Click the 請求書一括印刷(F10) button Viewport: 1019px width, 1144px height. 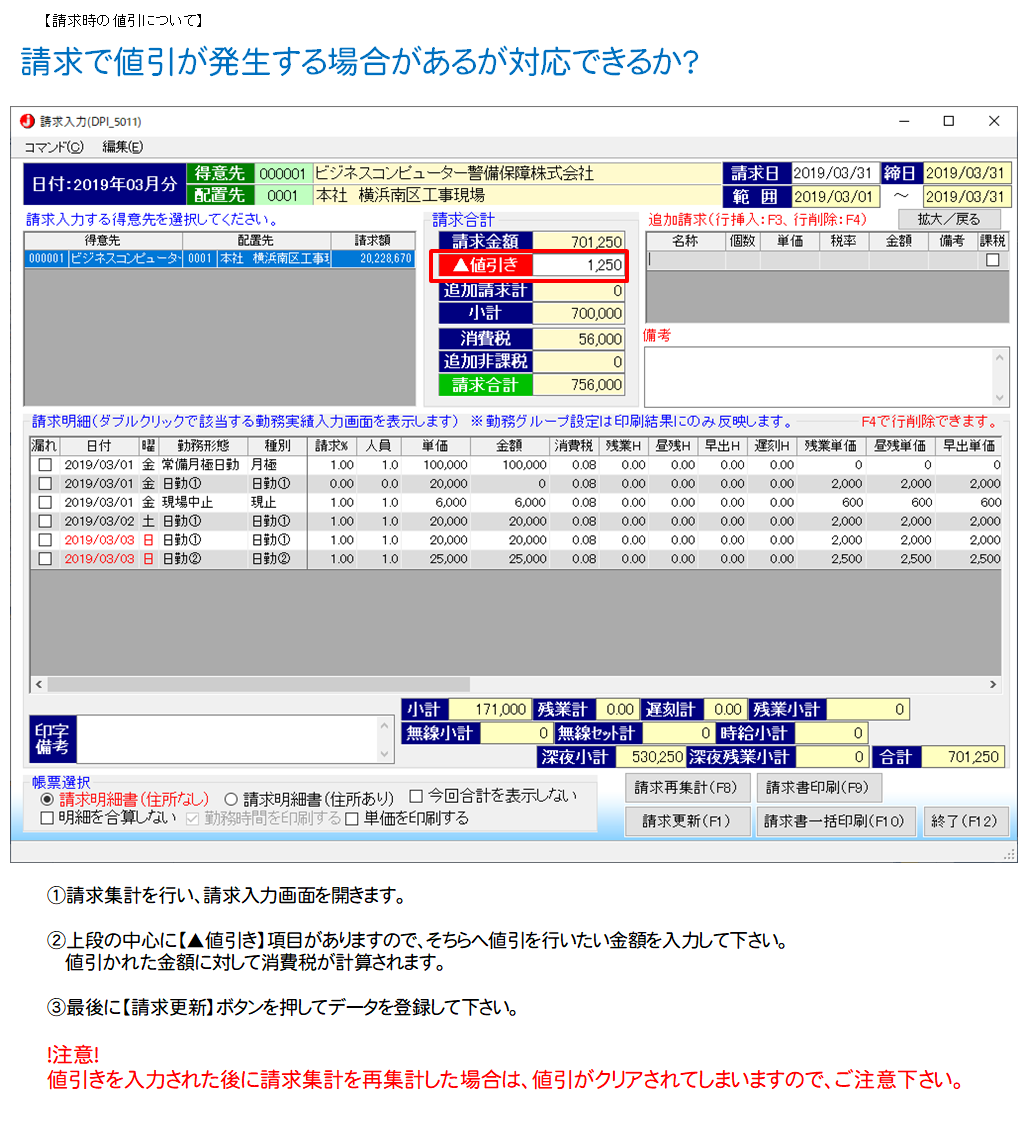[x=834, y=822]
